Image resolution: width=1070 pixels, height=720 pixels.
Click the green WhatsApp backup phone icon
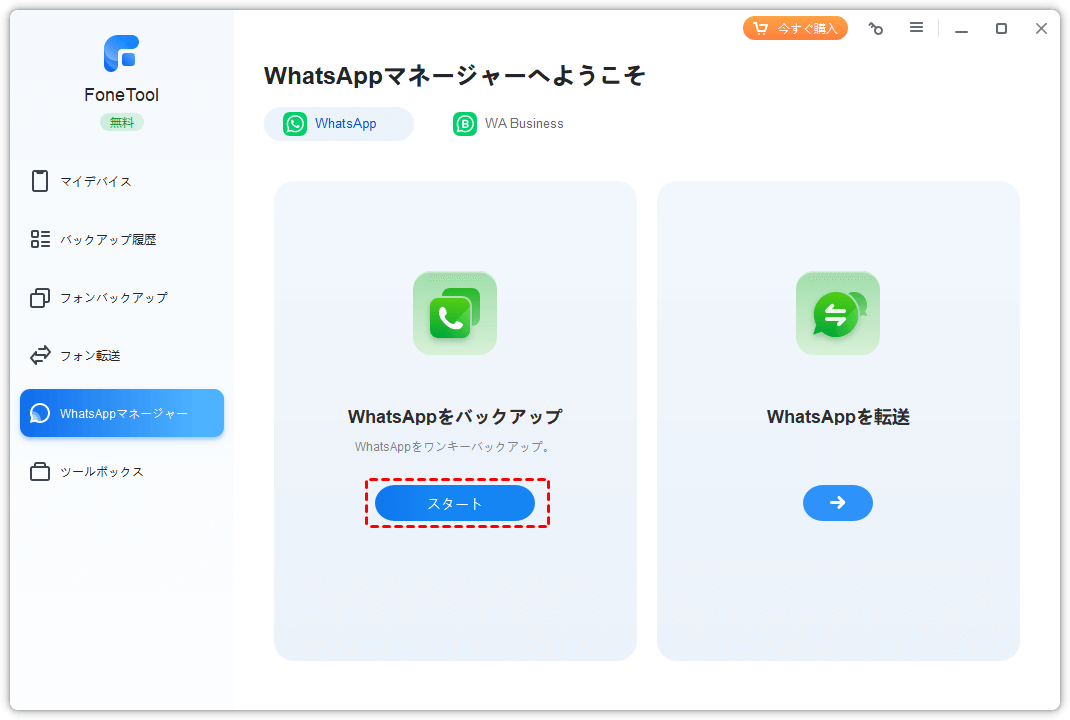click(x=455, y=313)
